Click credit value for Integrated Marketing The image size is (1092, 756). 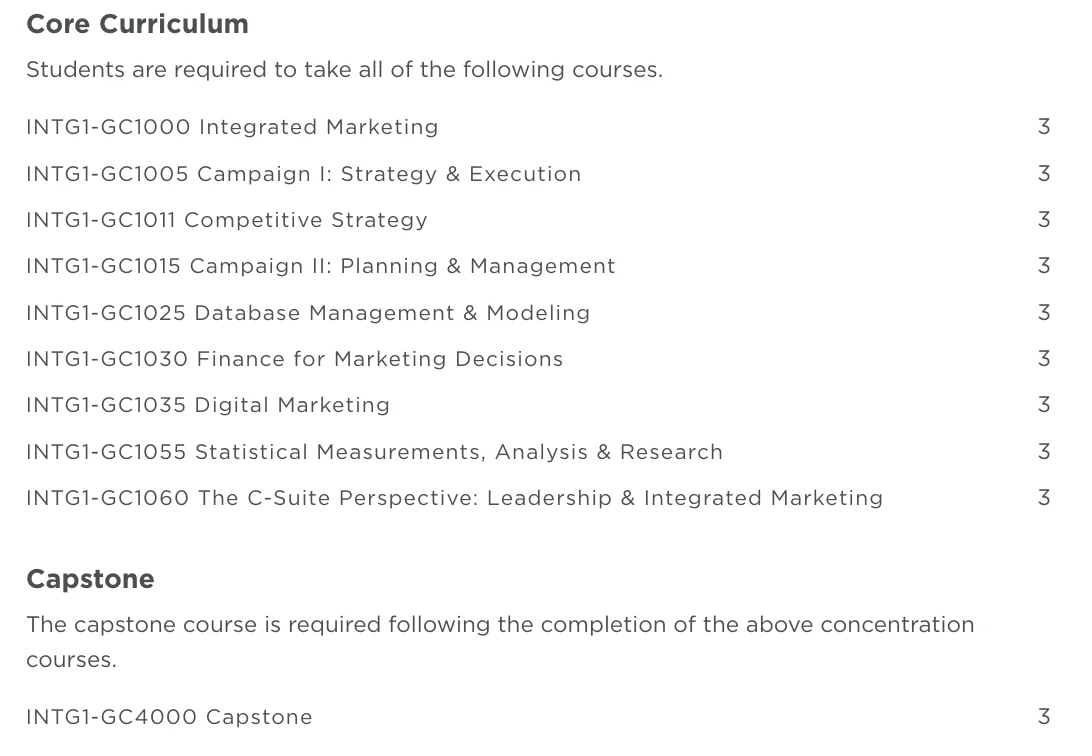coord(1044,127)
